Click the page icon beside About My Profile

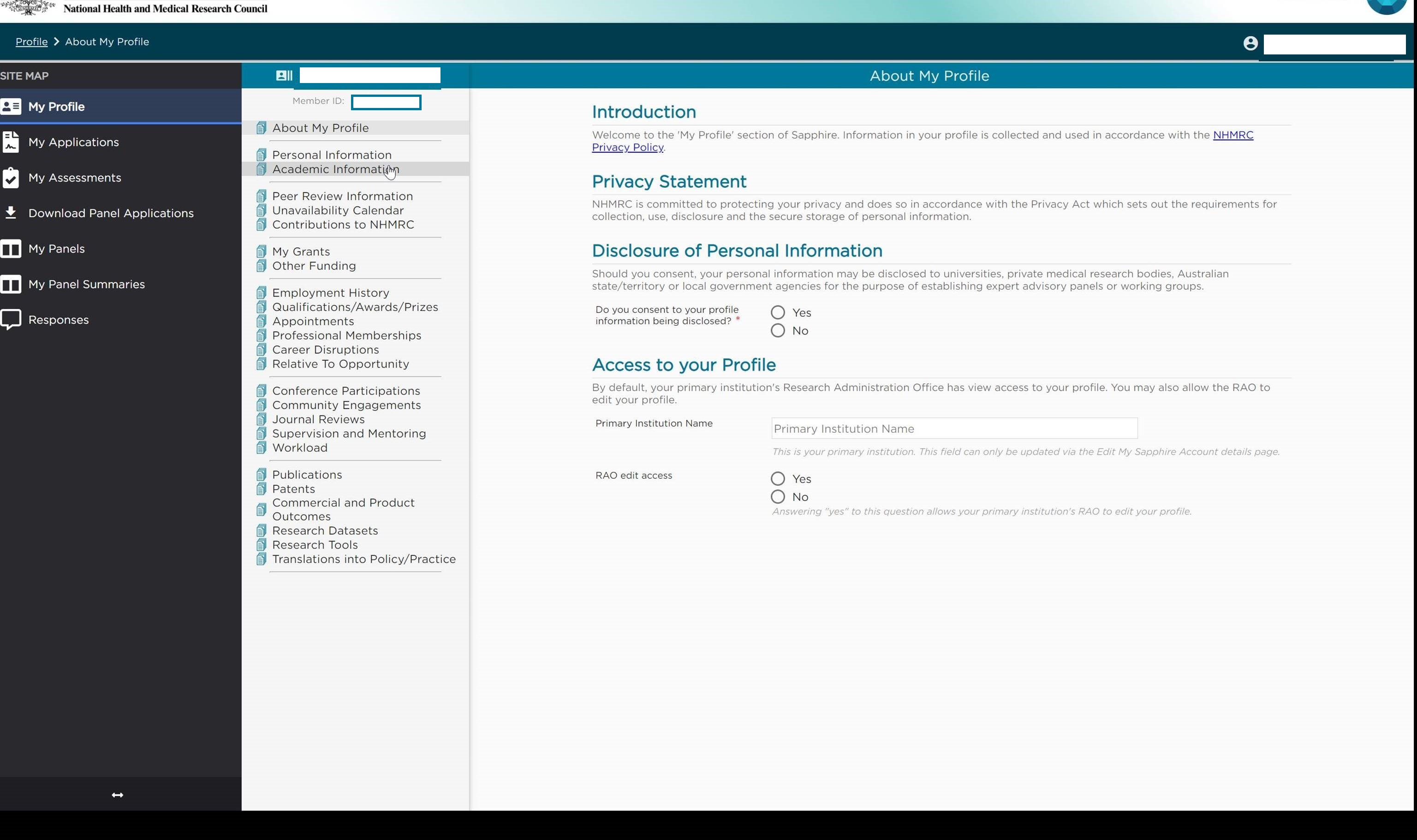pos(261,128)
